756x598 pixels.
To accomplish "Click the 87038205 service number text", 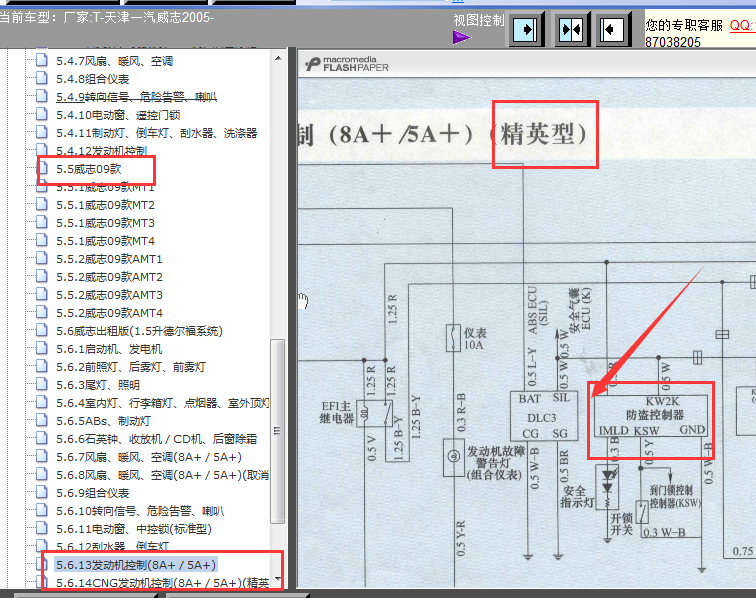I will pos(673,42).
